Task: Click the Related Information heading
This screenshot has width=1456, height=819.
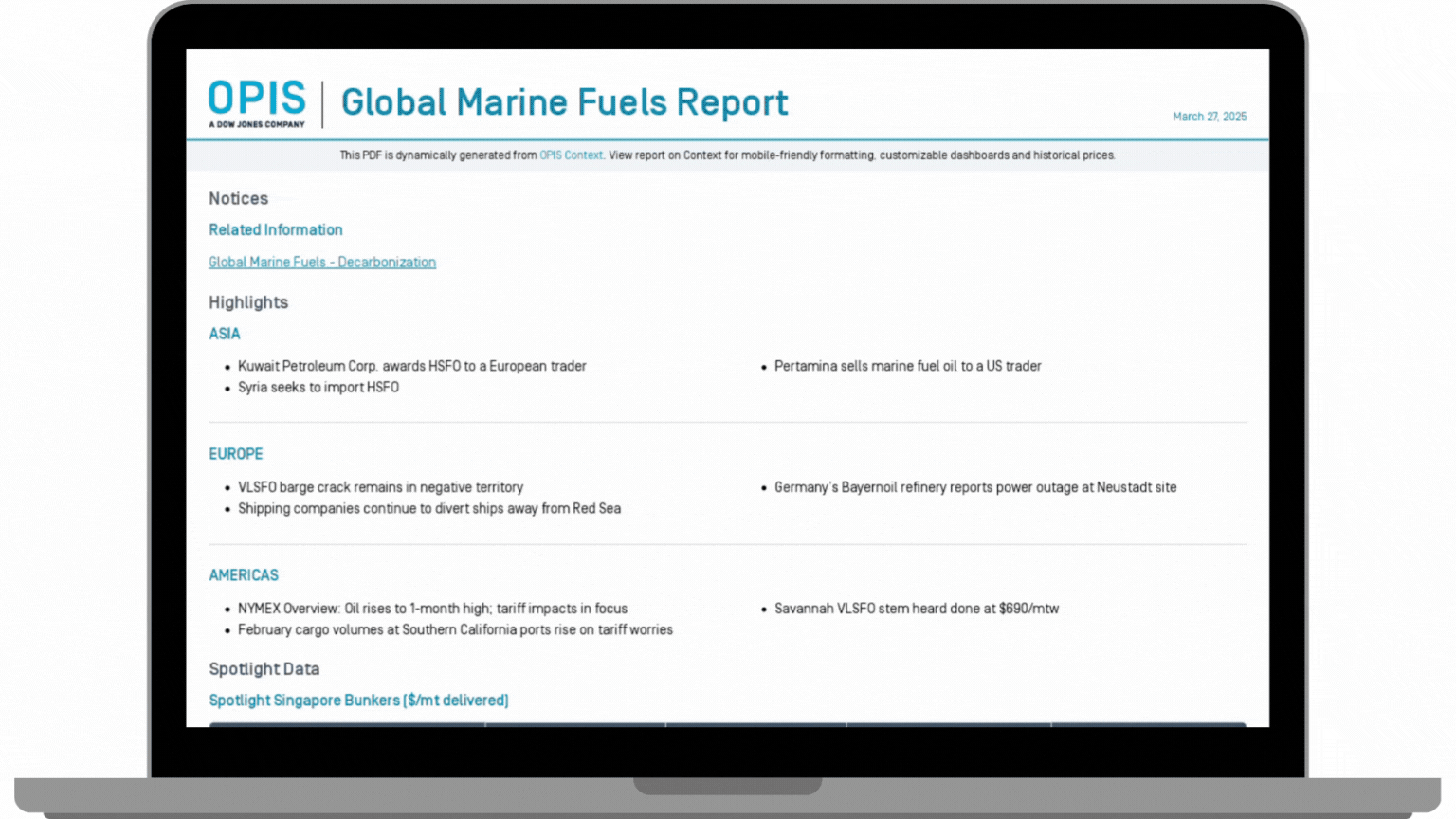Action: tap(276, 230)
